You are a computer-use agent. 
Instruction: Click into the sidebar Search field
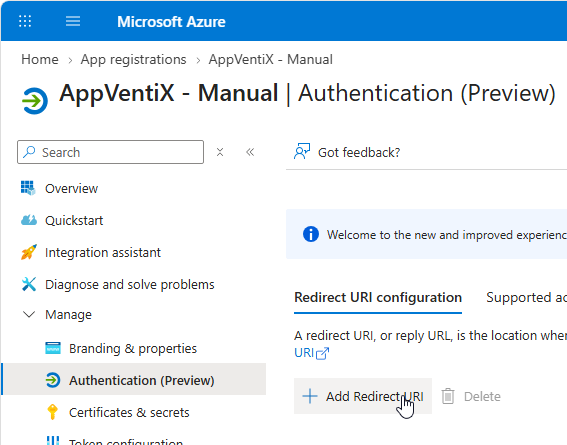[110, 152]
